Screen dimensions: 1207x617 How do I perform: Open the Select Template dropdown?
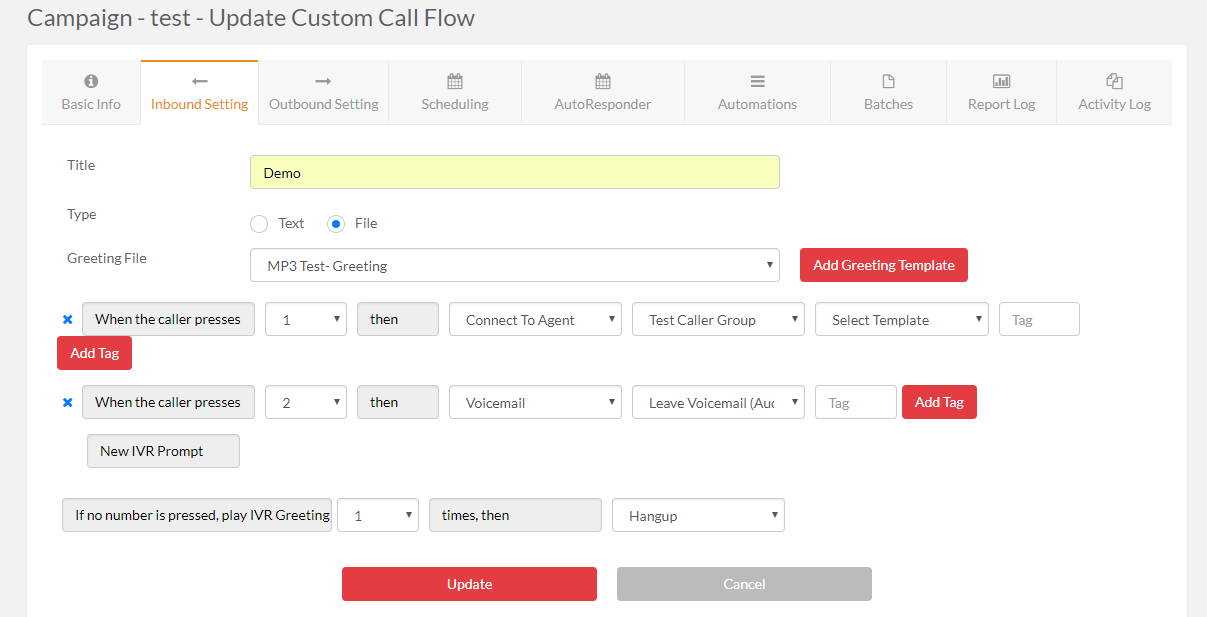point(901,320)
